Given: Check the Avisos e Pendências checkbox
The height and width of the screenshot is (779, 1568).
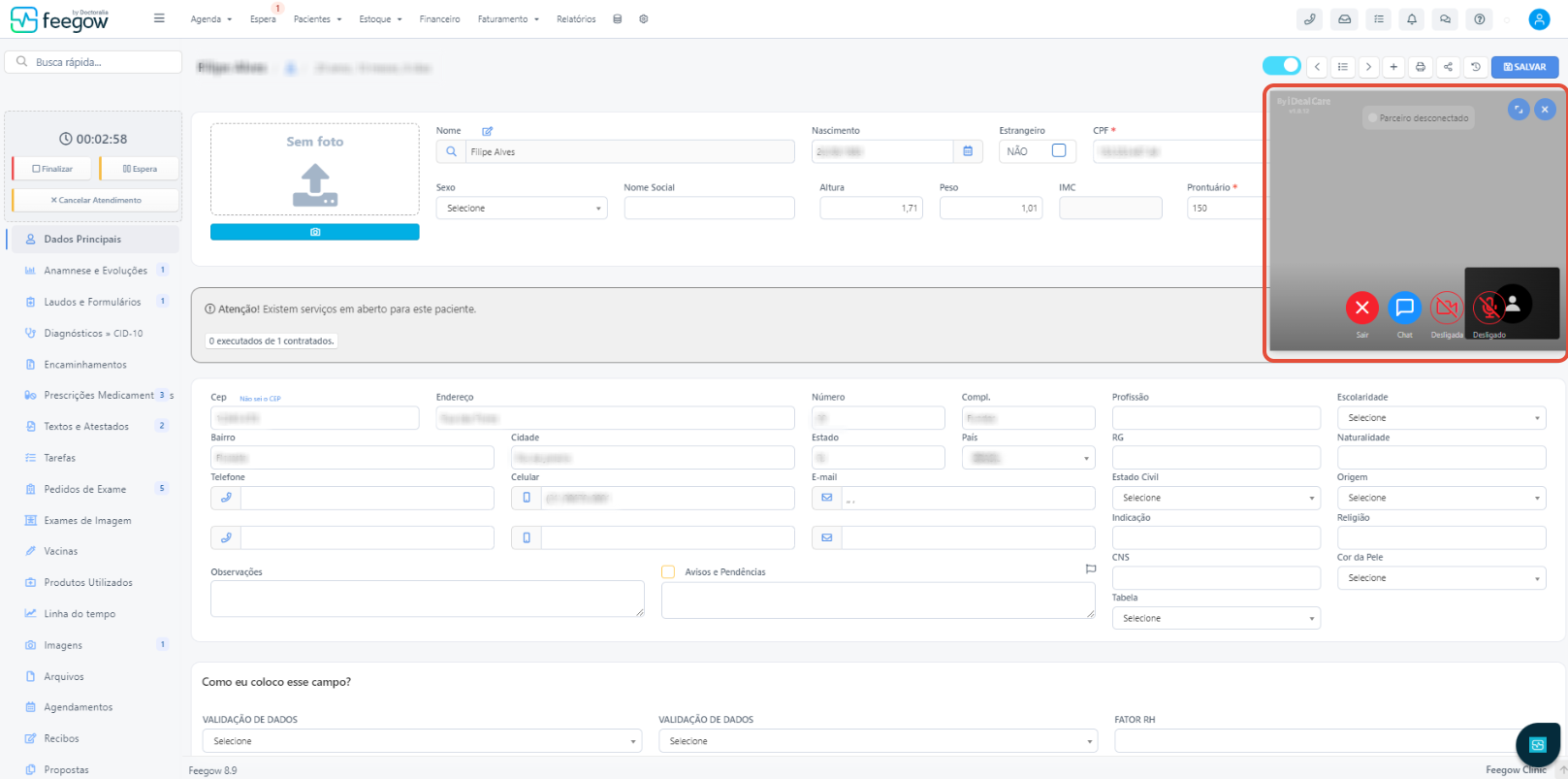Looking at the screenshot, I should pyautogui.click(x=668, y=571).
